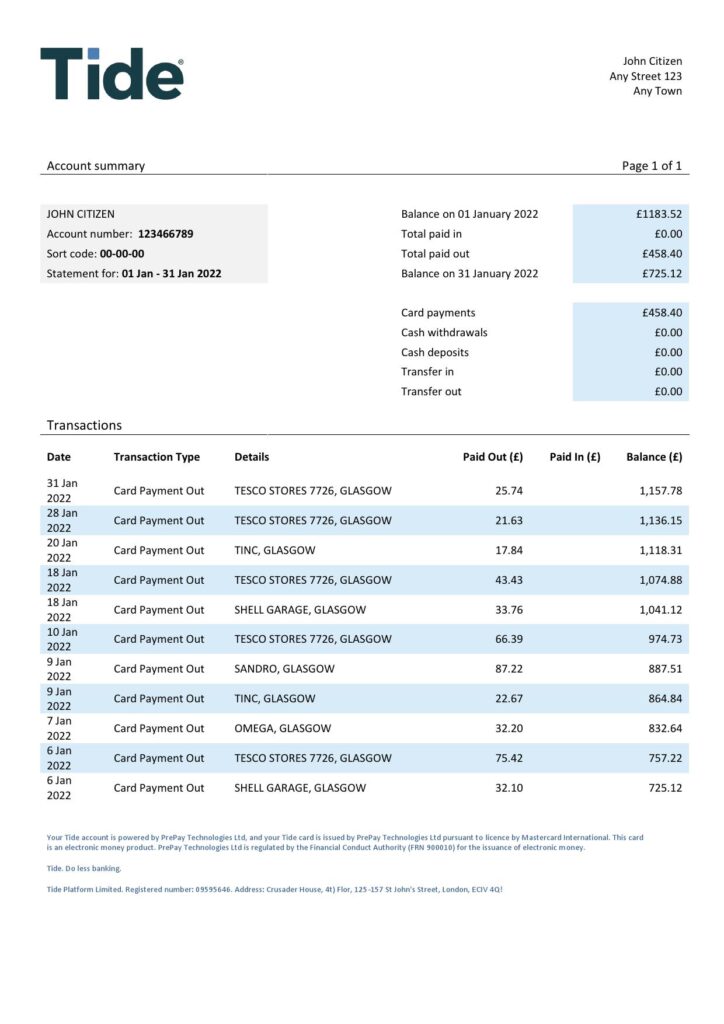The width and height of the screenshot is (724, 1024).
Task: Click the 66.39 paid out amount
Action: pos(509,639)
